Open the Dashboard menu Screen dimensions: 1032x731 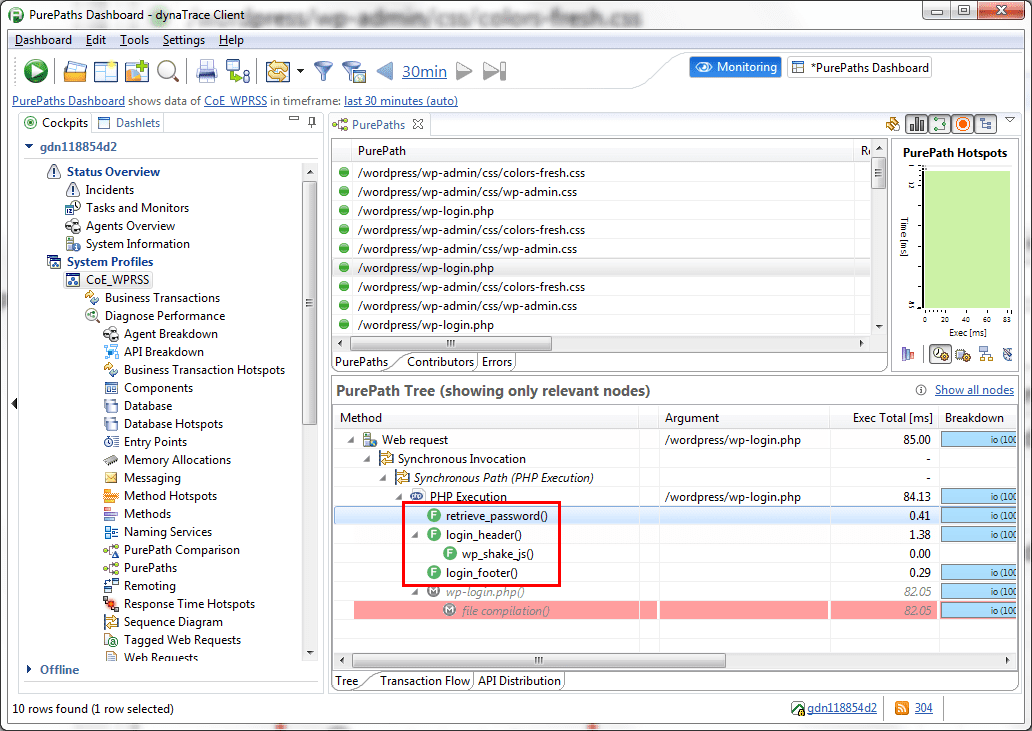pyautogui.click(x=43, y=40)
